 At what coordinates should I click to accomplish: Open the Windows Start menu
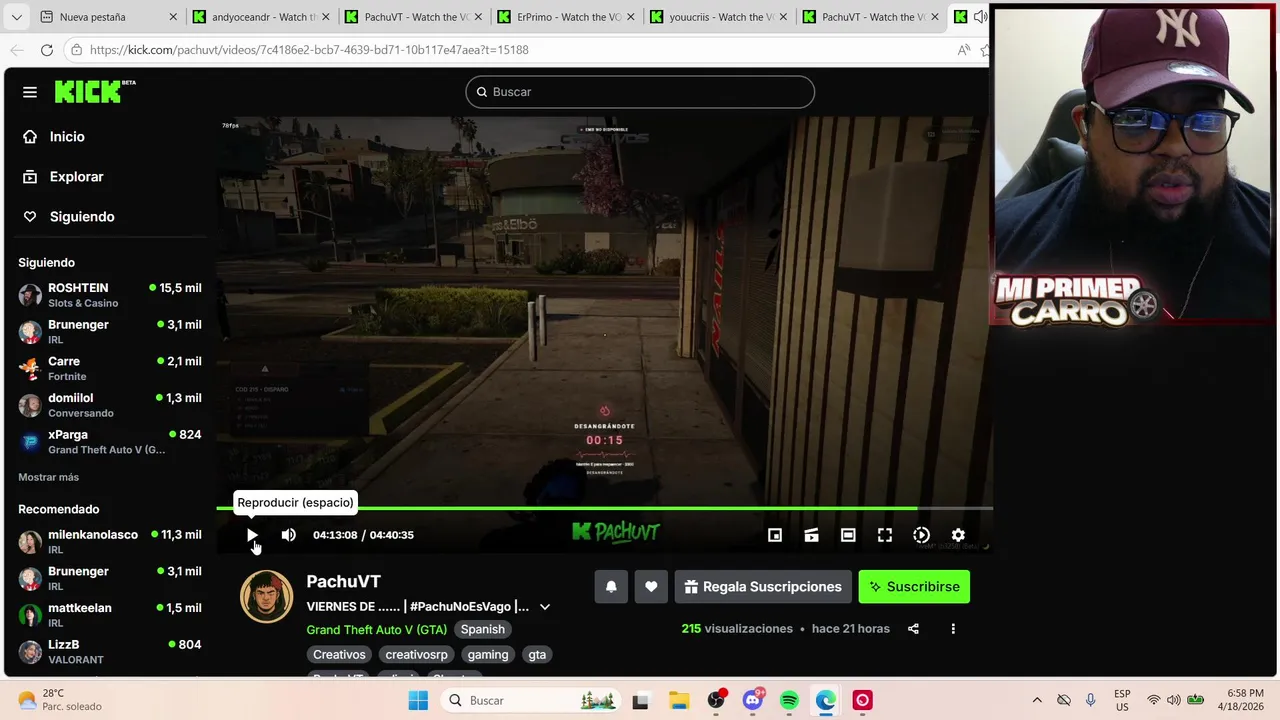click(x=418, y=701)
